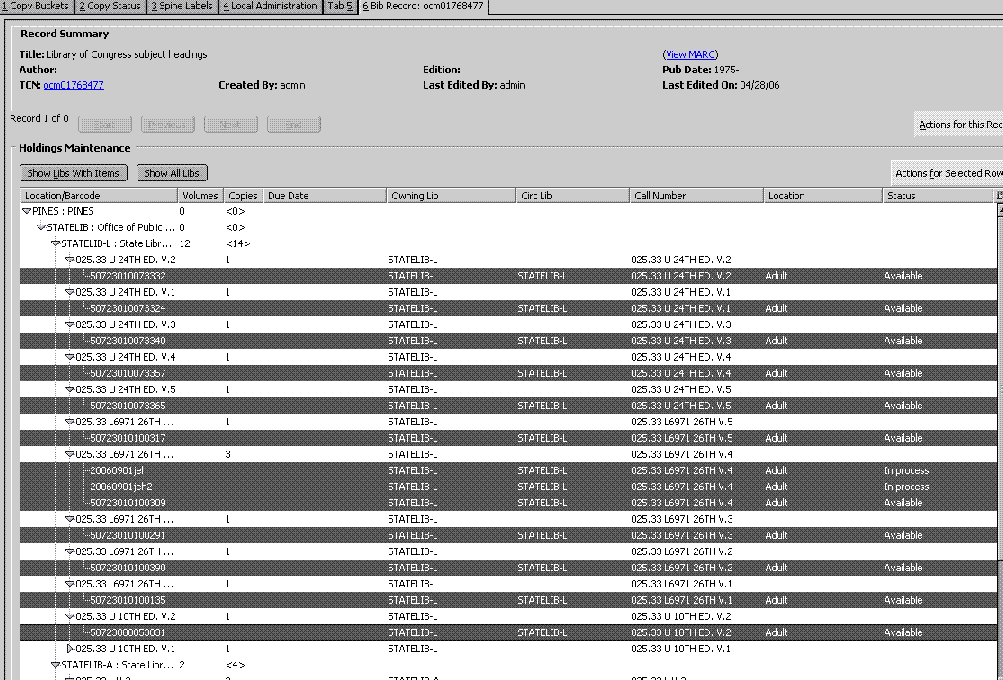Collapse the STATELIB-A State Library node

(x=55, y=665)
